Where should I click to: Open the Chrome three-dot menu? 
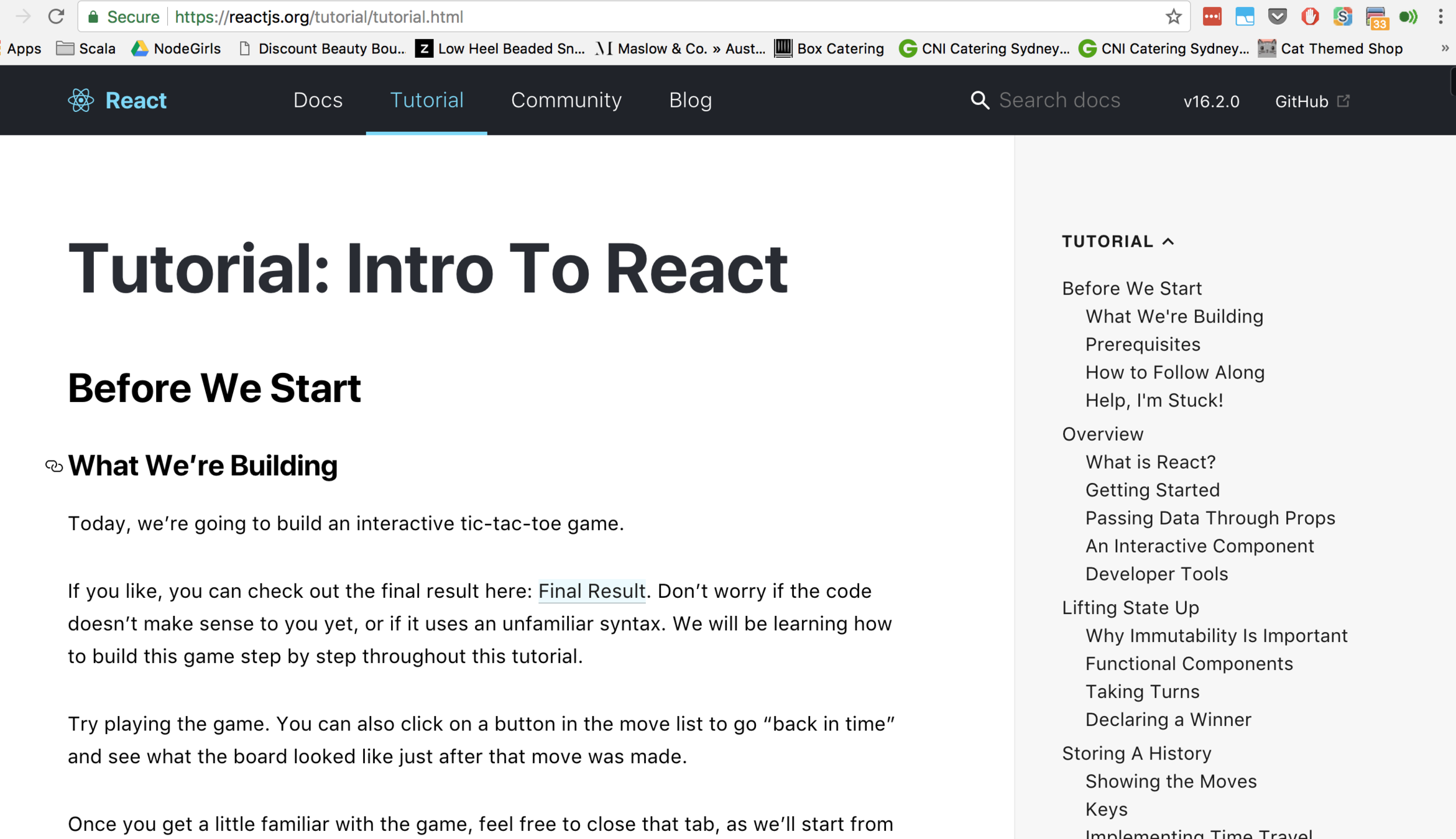coord(1440,17)
